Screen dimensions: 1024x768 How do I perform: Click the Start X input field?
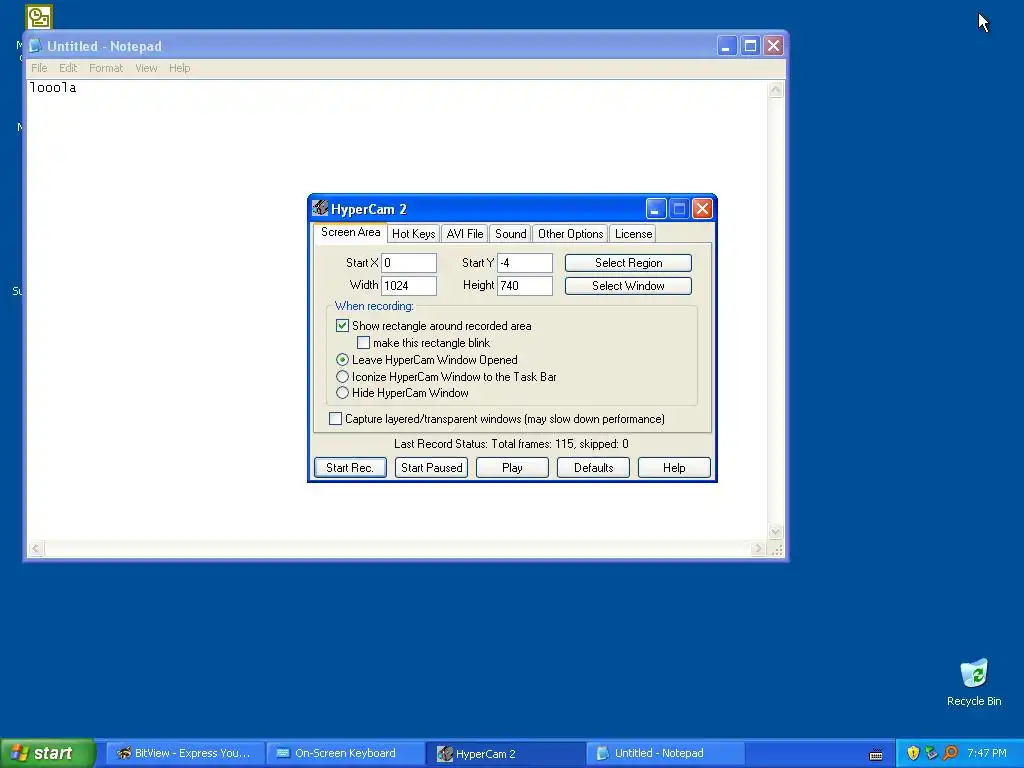(x=409, y=263)
